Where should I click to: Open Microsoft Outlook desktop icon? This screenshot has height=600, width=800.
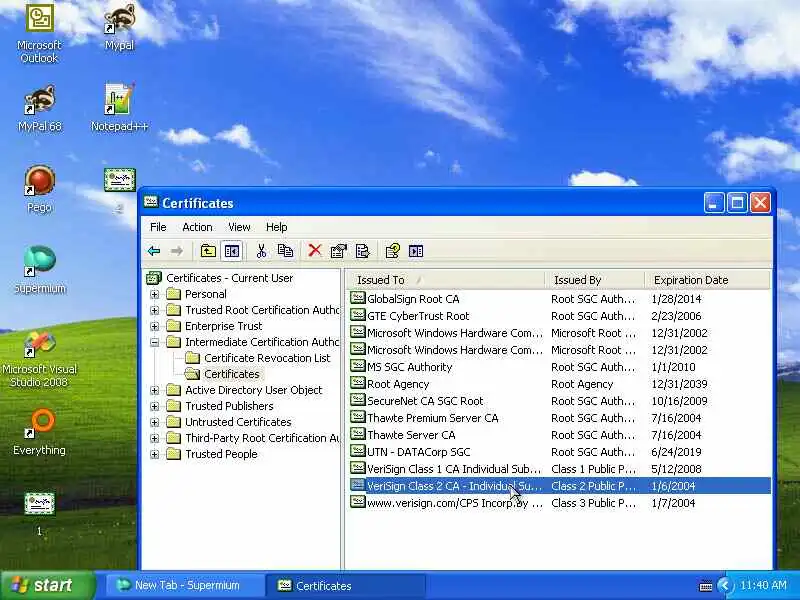39,34
